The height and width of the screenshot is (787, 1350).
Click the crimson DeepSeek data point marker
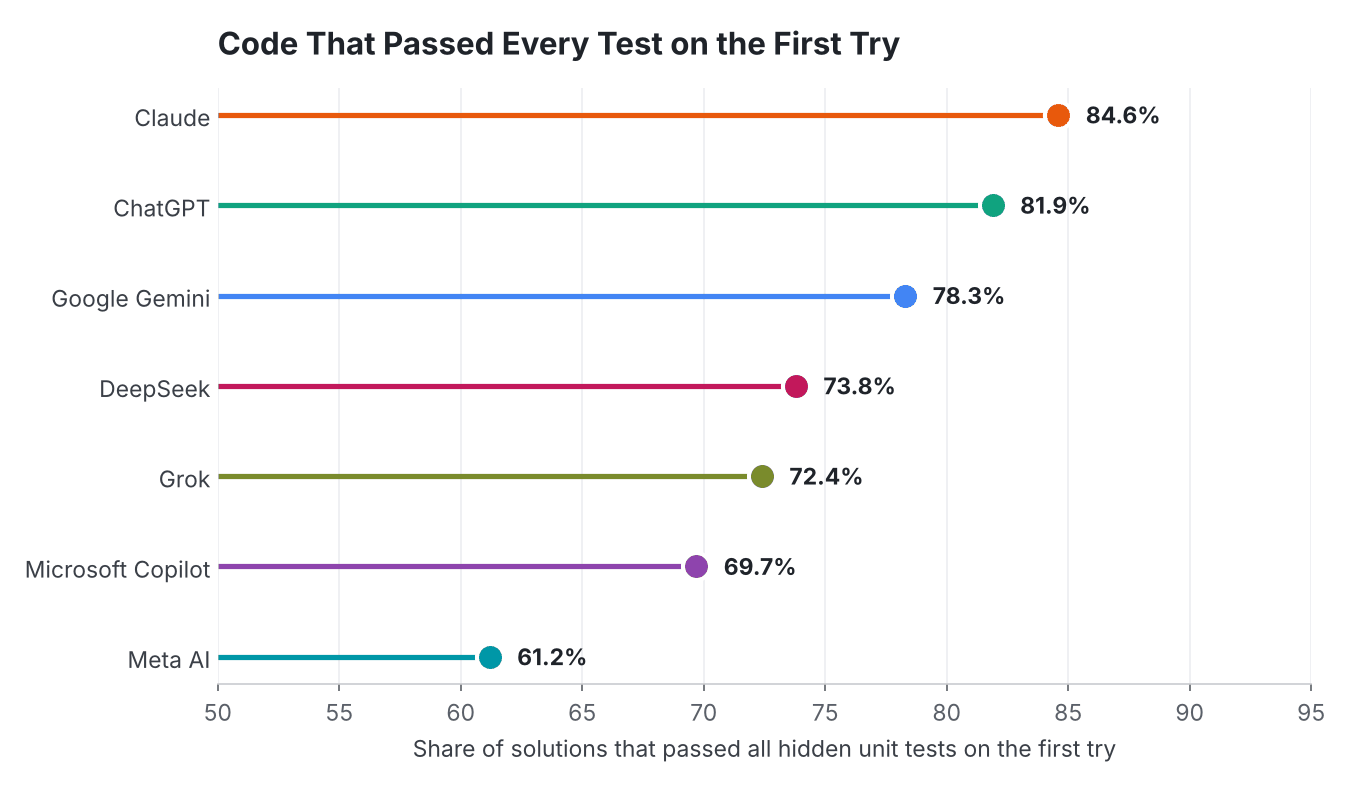796,386
